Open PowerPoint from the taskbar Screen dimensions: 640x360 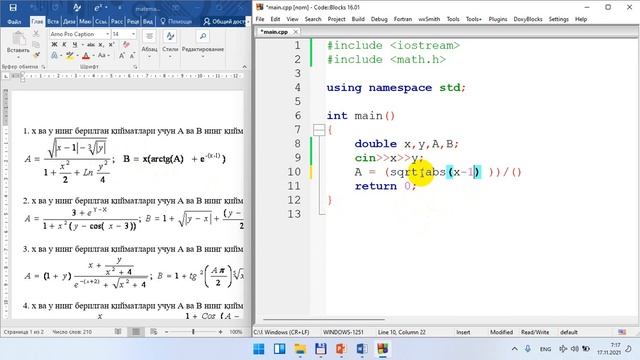pyautogui.click(x=341, y=349)
